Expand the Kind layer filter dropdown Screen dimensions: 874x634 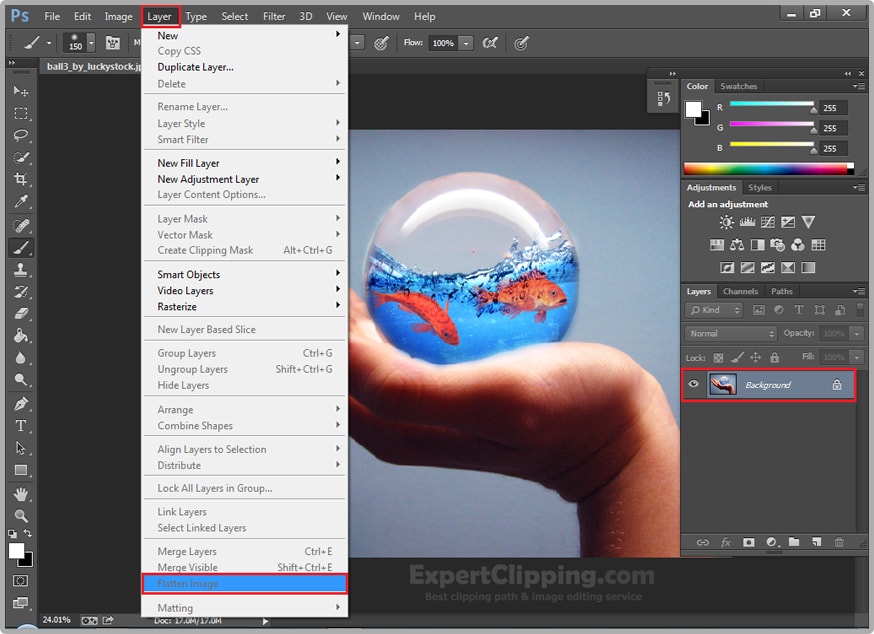(714, 310)
